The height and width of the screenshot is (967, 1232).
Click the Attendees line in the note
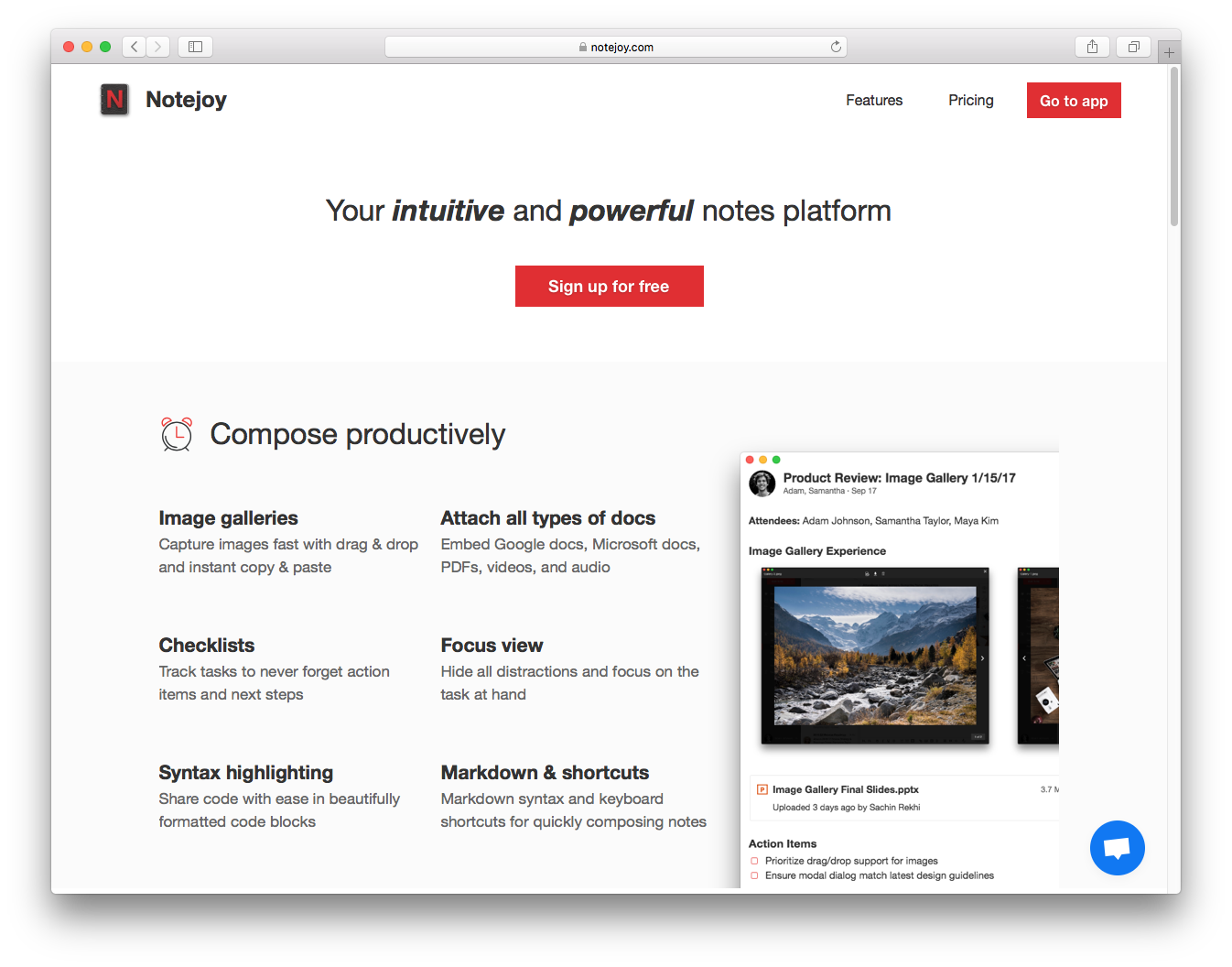coord(873,521)
